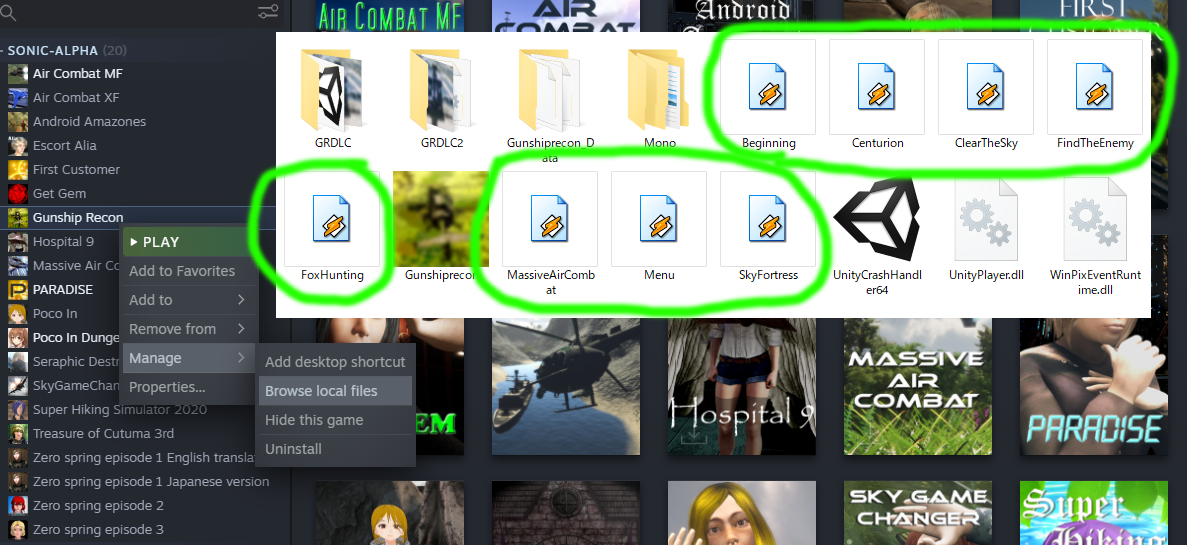Click the Gunship Recon sidebar icon
Viewport: 1187px width, 545px height.
click(x=18, y=217)
